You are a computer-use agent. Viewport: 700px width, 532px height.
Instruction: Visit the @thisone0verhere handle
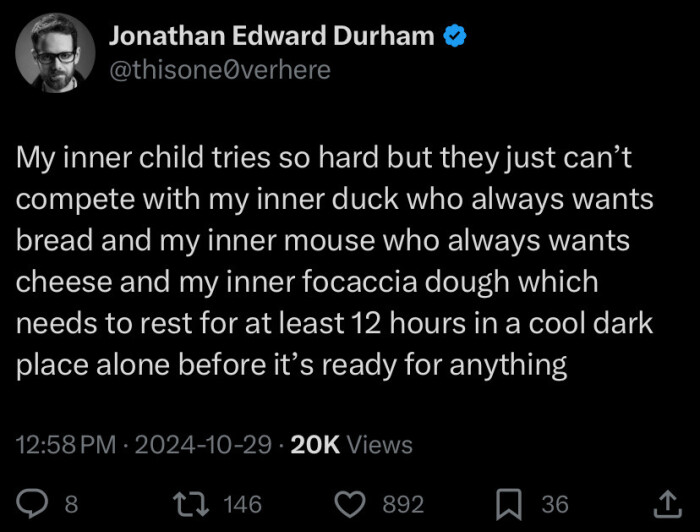[218, 70]
